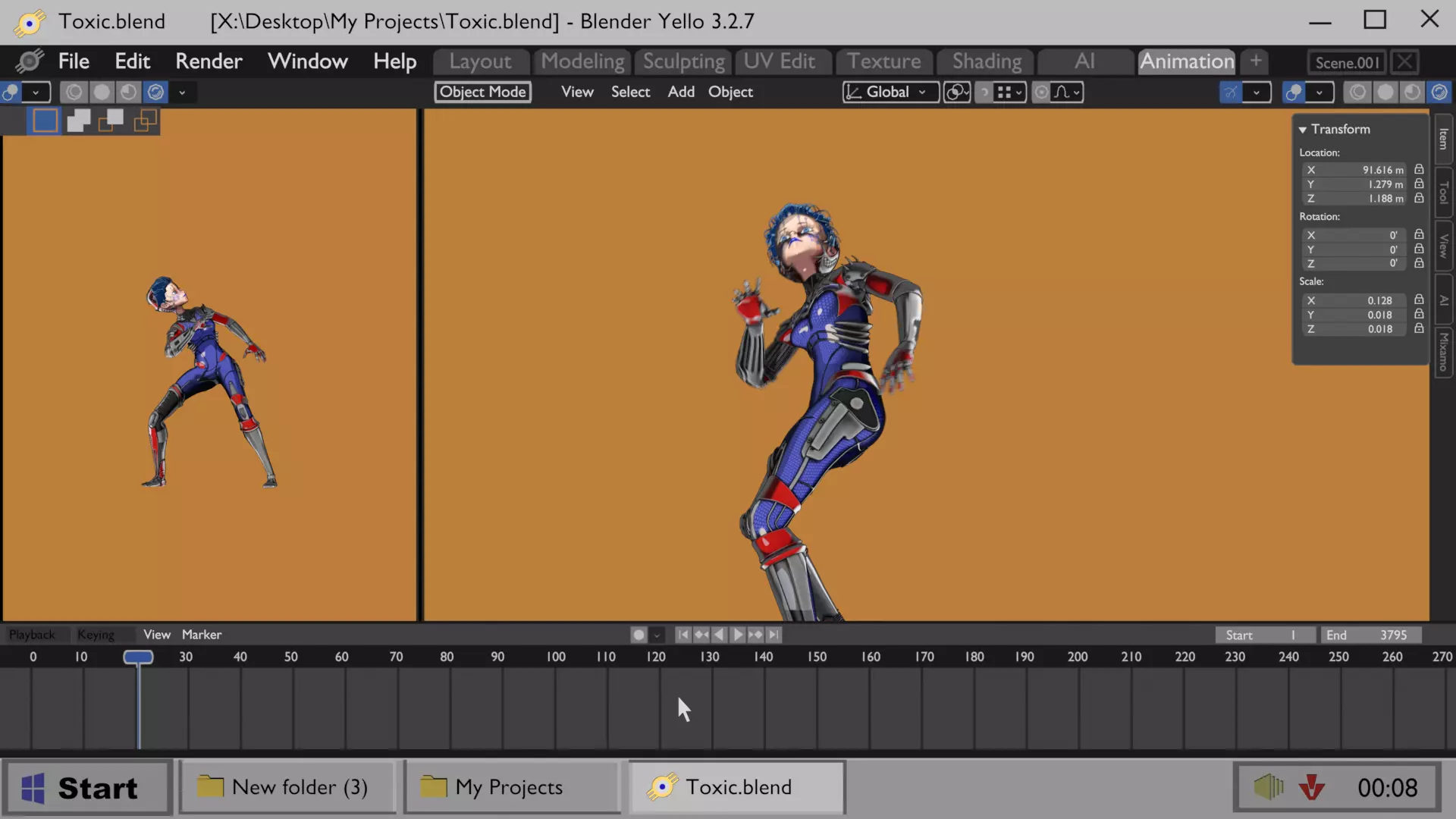Viewport: 1456px width, 819px height.
Task: Switch to the Shading workspace tab
Action: 987,61
